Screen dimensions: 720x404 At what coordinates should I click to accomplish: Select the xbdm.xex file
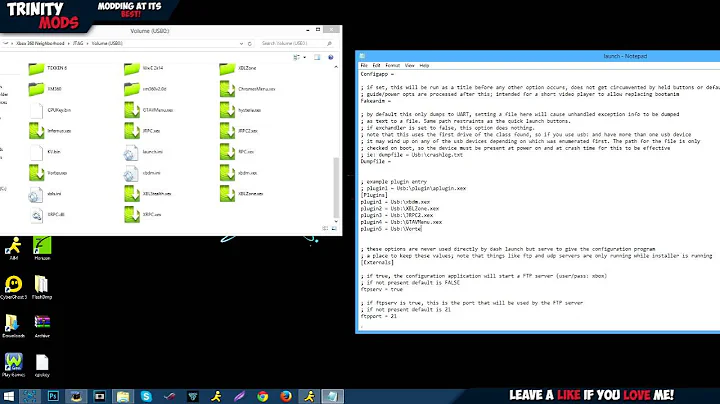tap(238, 173)
